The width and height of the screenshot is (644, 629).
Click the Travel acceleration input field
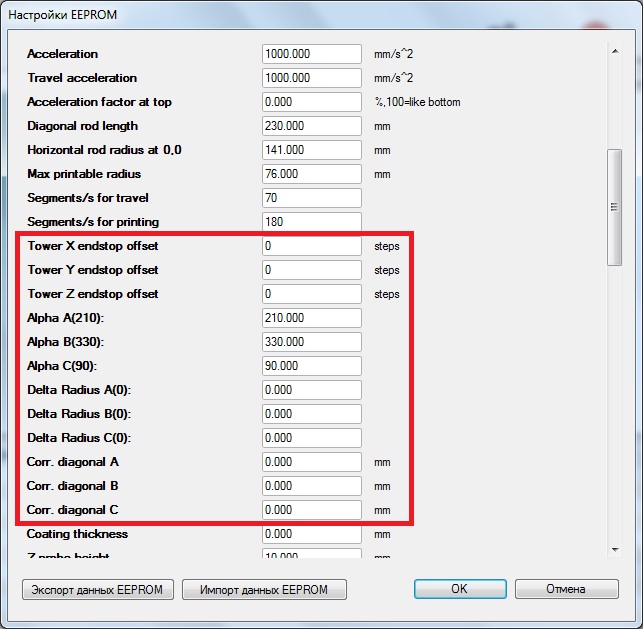pos(312,78)
